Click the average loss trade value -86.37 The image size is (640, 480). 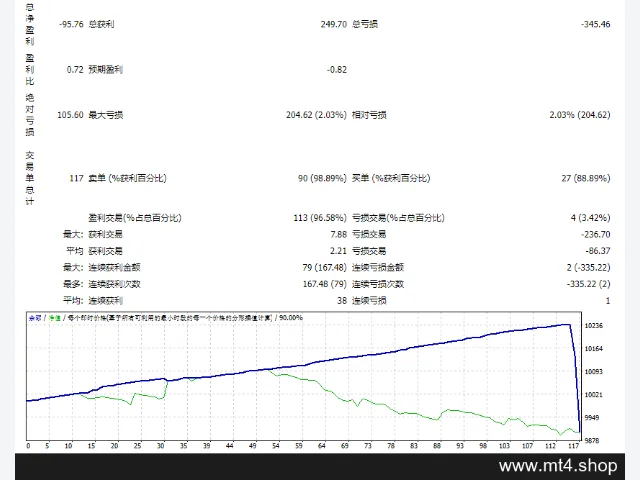click(x=598, y=251)
